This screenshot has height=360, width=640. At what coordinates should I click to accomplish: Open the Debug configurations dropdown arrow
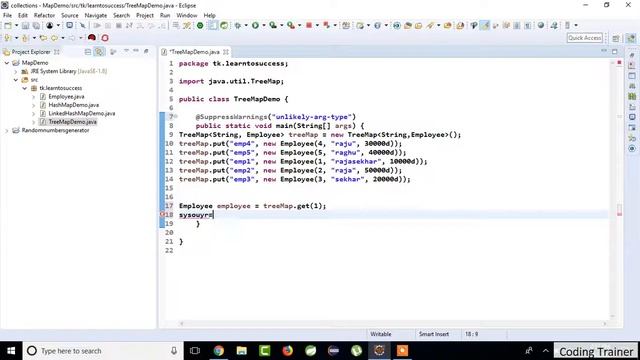pos(246,25)
